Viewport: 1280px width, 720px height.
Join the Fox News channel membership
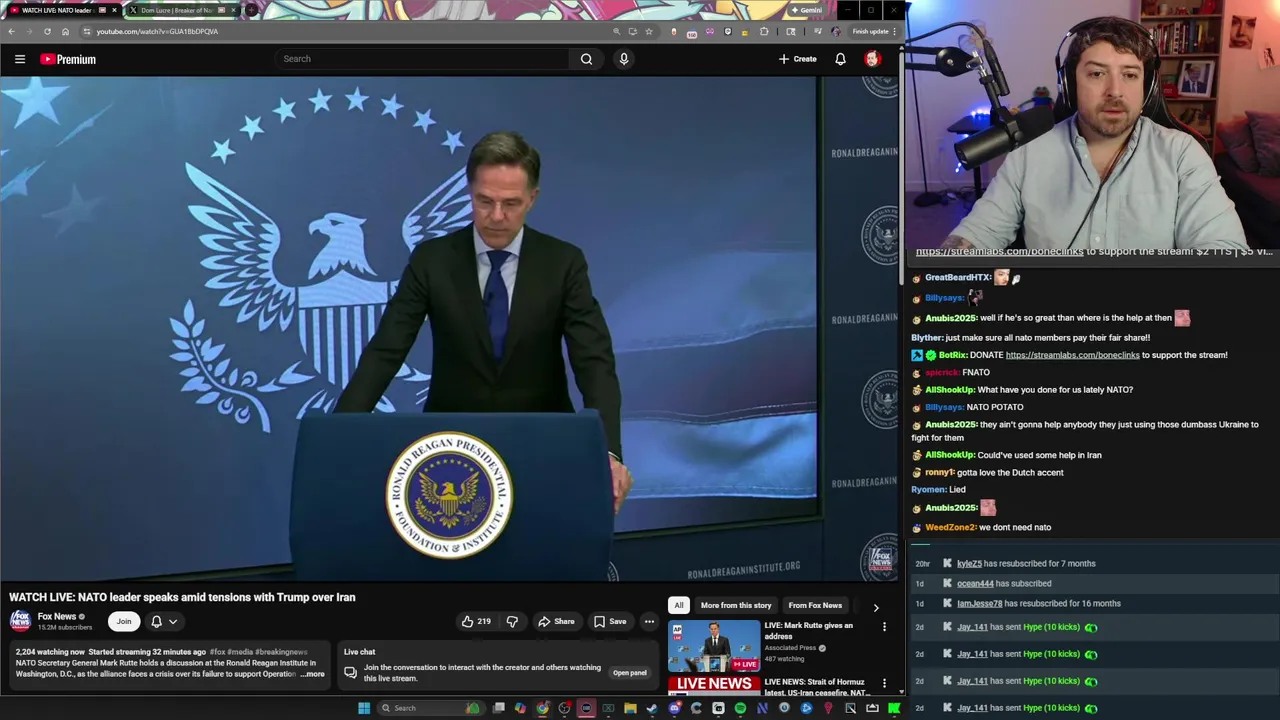point(124,621)
